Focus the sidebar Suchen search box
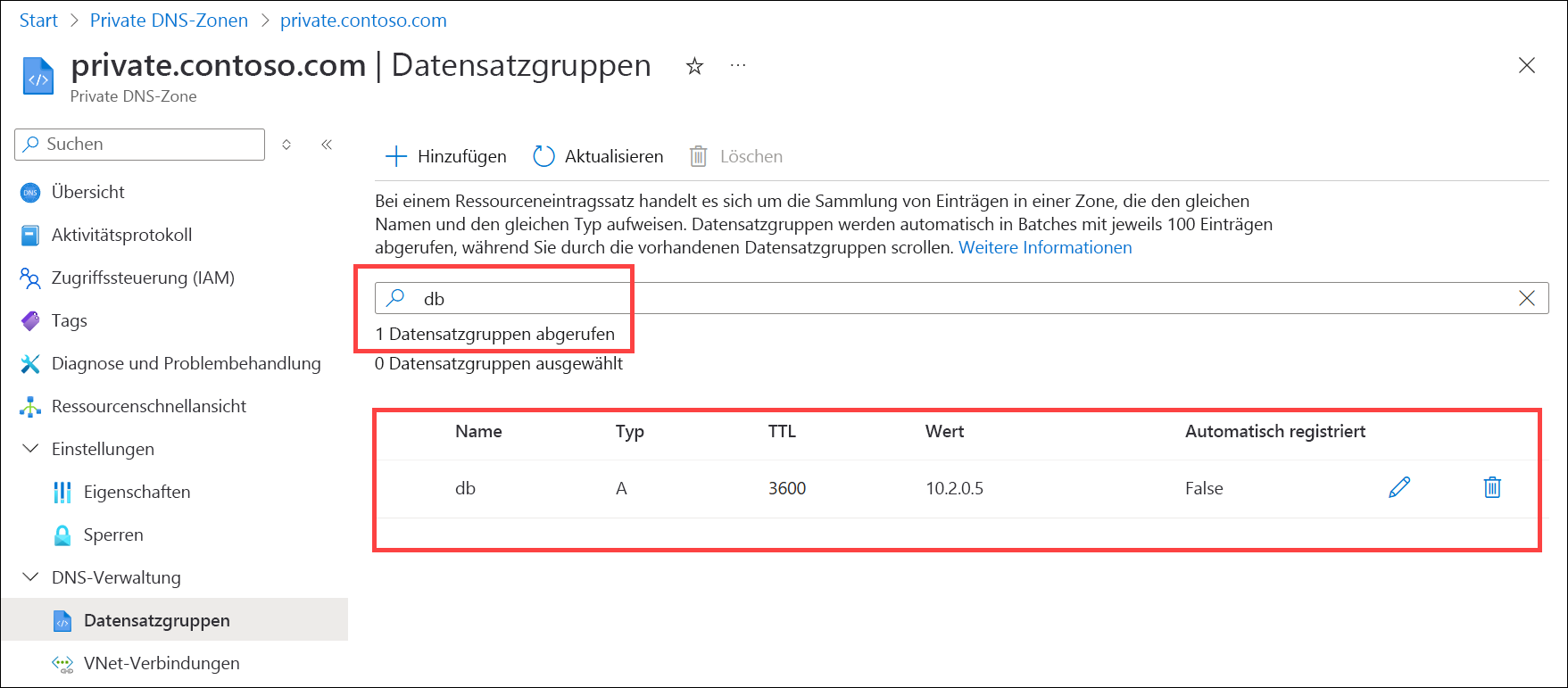Image resolution: width=1568 pixels, height=688 pixels. (140, 144)
